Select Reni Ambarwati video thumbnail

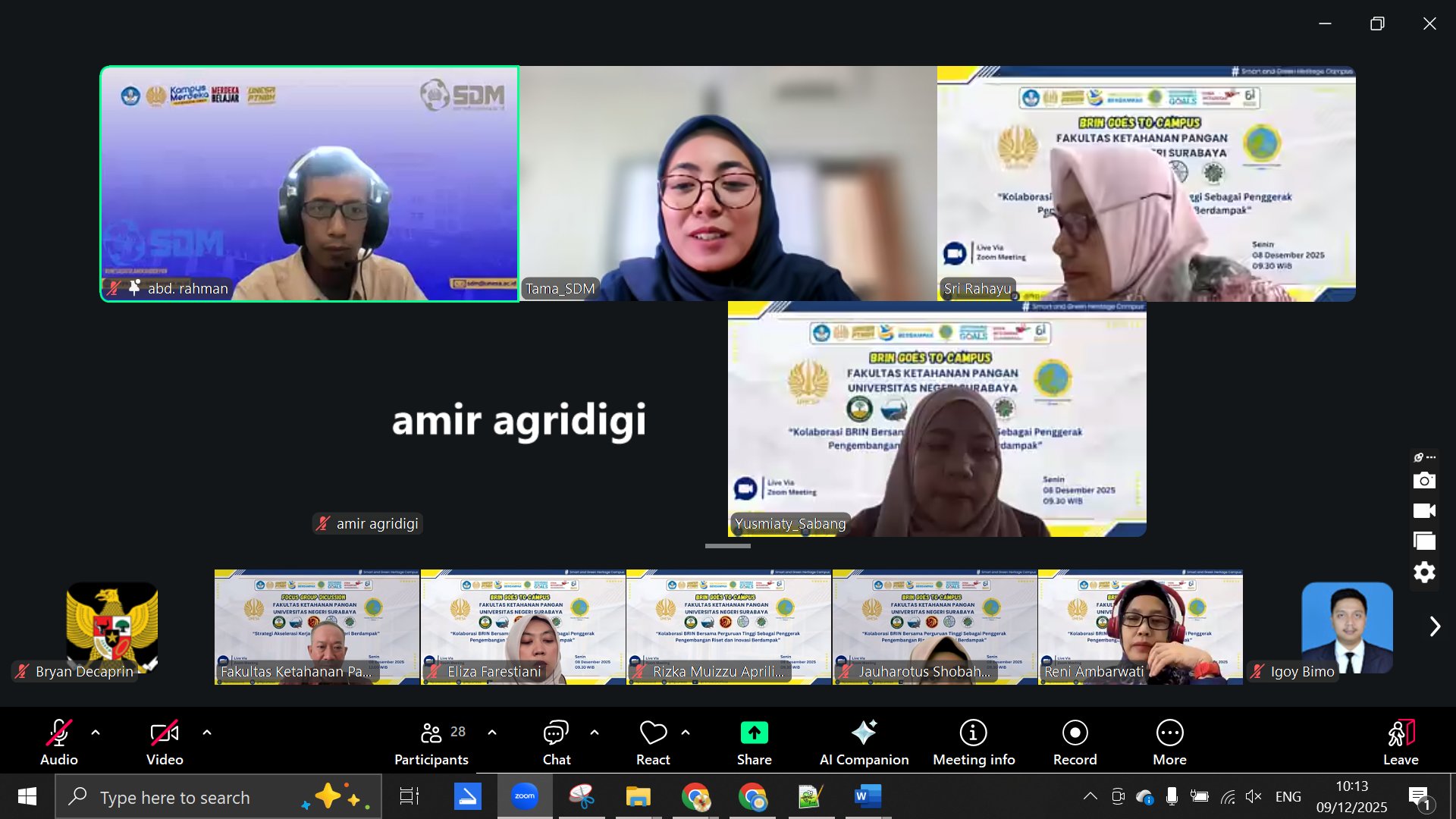(x=1140, y=626)
